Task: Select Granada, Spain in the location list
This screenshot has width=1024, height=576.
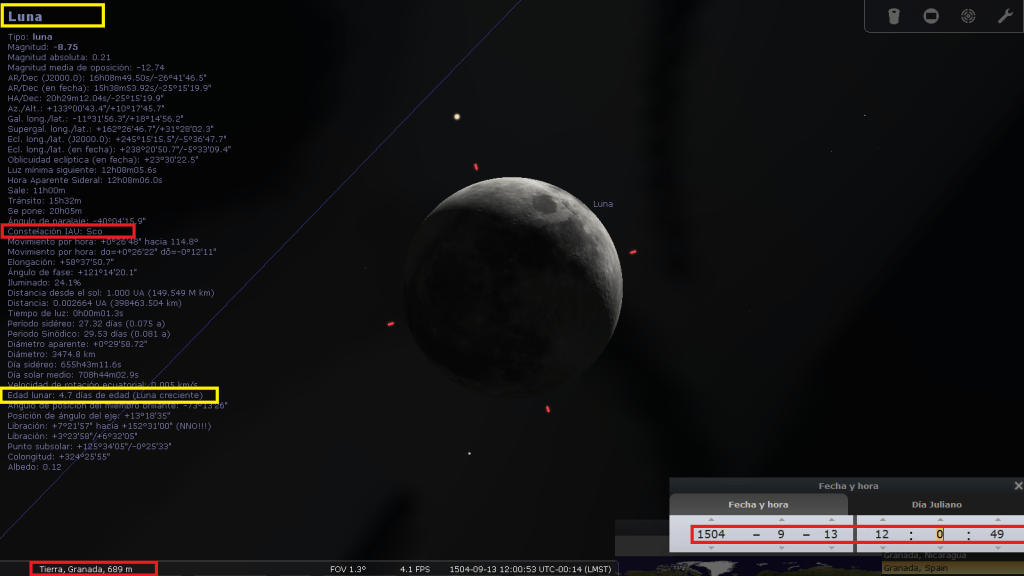Action: click(x=915, y=568)
